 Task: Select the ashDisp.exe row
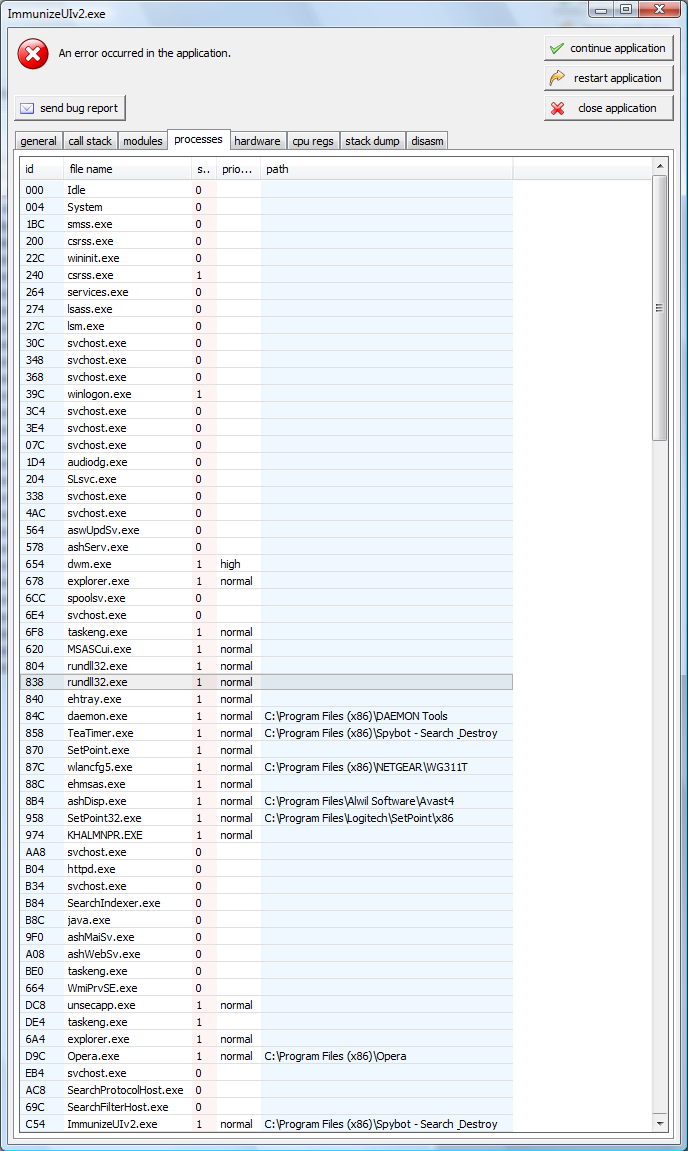pyautogui.click(x=267, y=801)
